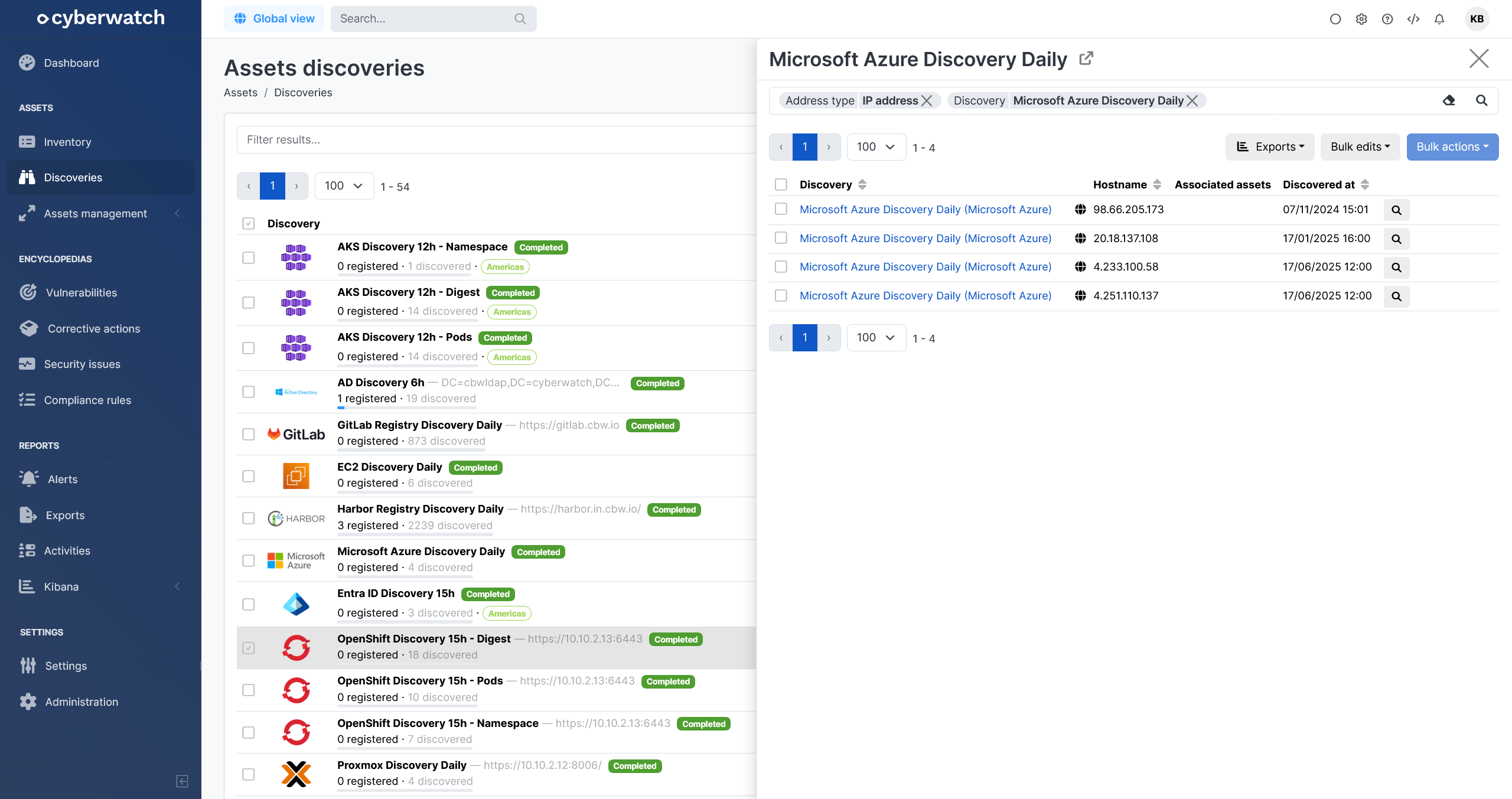
Task: Open Security issues in sidebar
Action: pos(100,364)
